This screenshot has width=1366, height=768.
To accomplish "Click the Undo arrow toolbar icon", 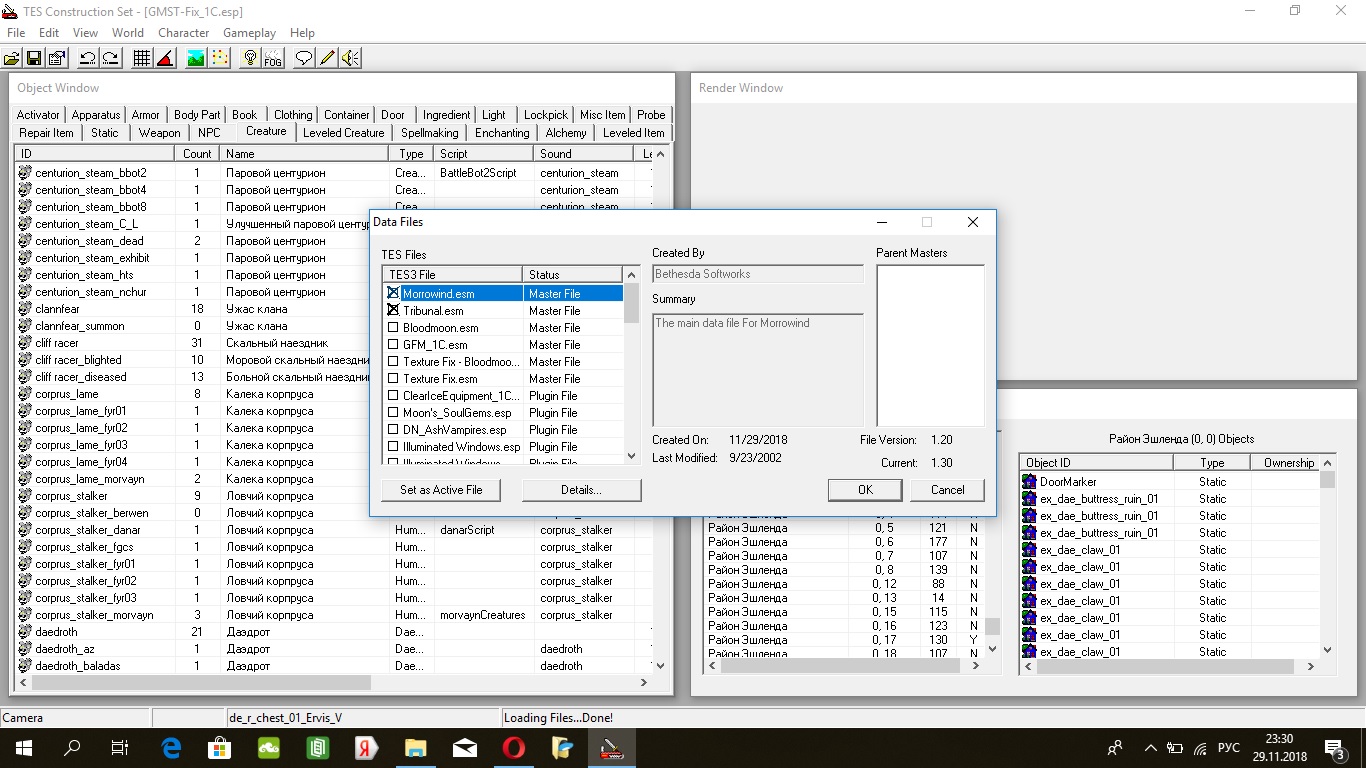I will pyautogui.click(x=88, y=58).
